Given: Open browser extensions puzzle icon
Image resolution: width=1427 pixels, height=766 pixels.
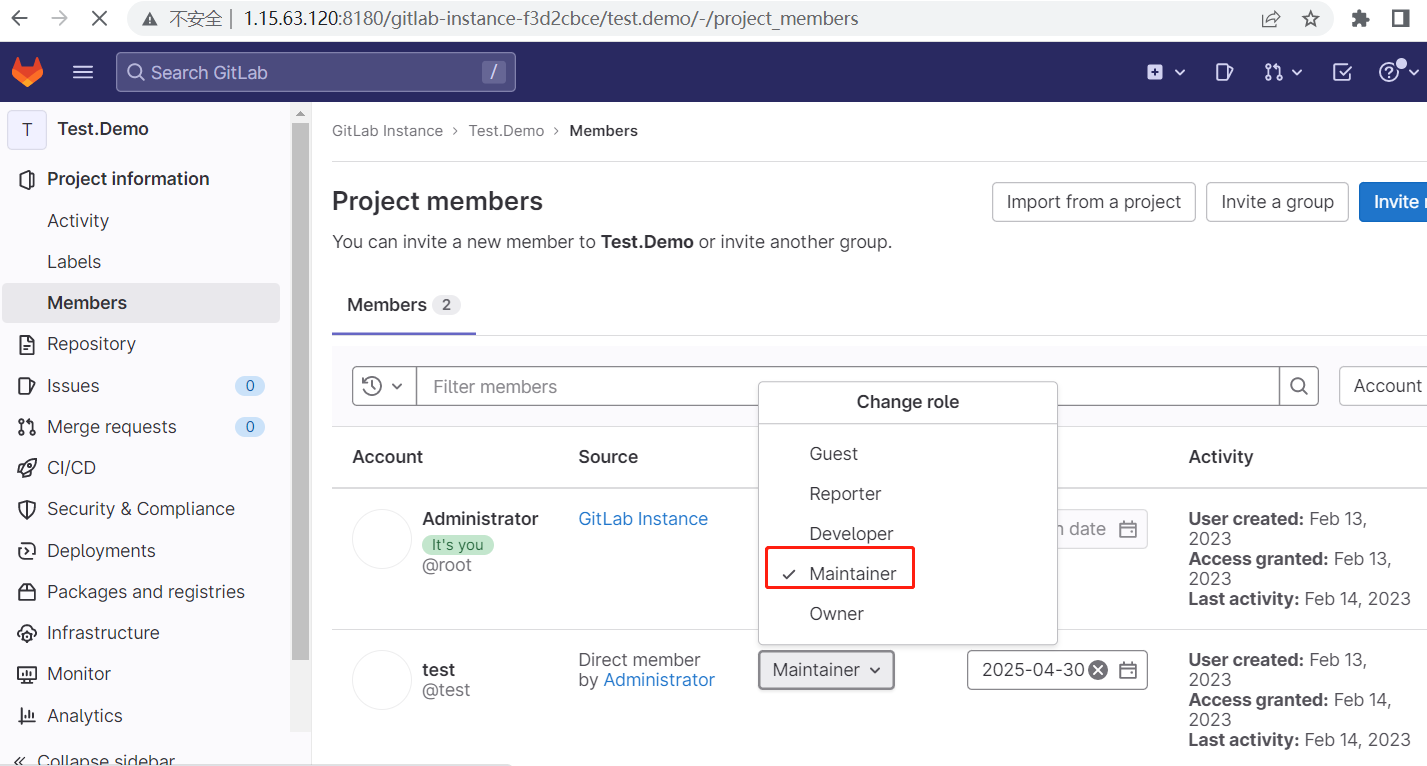Looking at the screenshot, I should [1360, 18].
